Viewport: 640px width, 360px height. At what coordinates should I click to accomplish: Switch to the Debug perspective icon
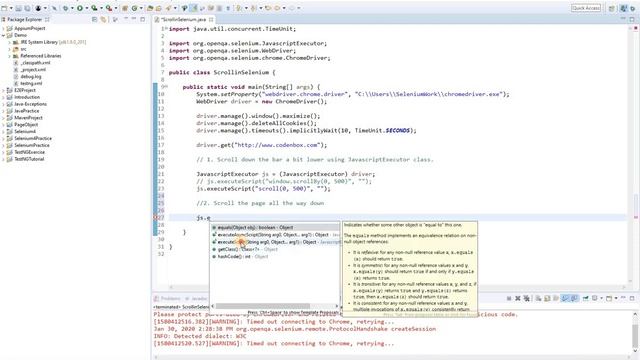633,8
